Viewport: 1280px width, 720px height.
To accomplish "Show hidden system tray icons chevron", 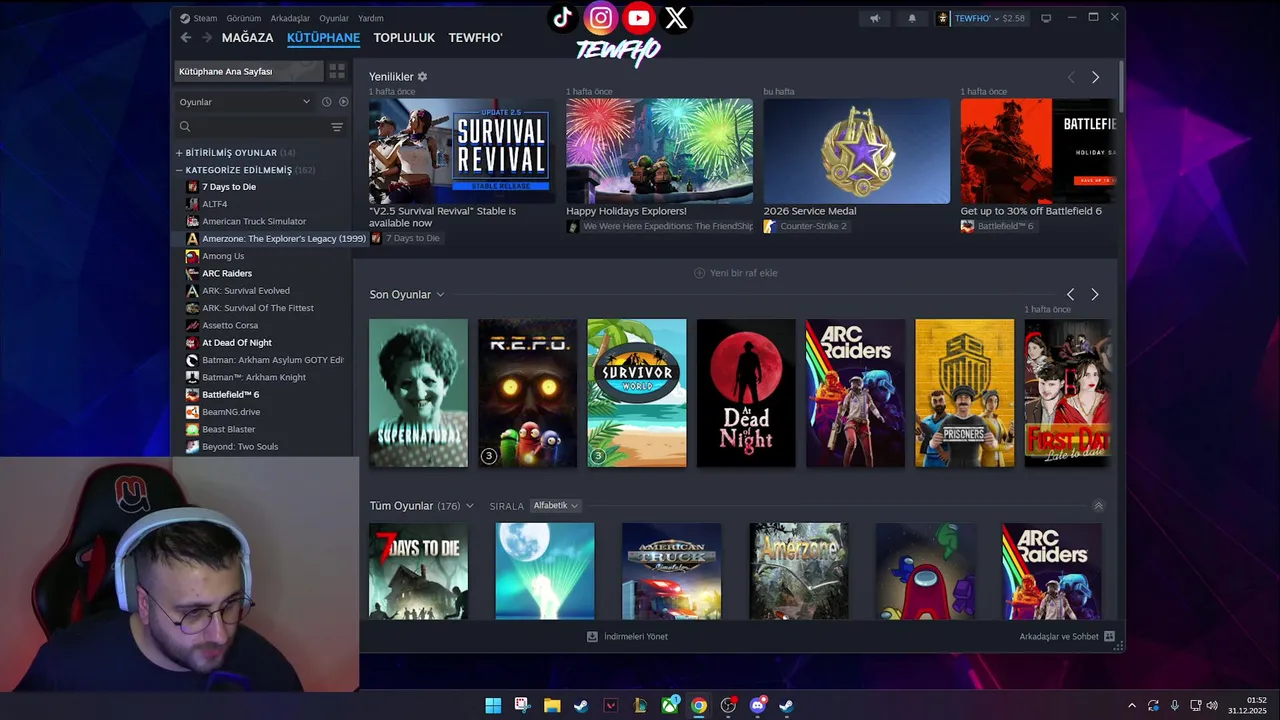I will pyautogui.click(x=1132, y=706).
